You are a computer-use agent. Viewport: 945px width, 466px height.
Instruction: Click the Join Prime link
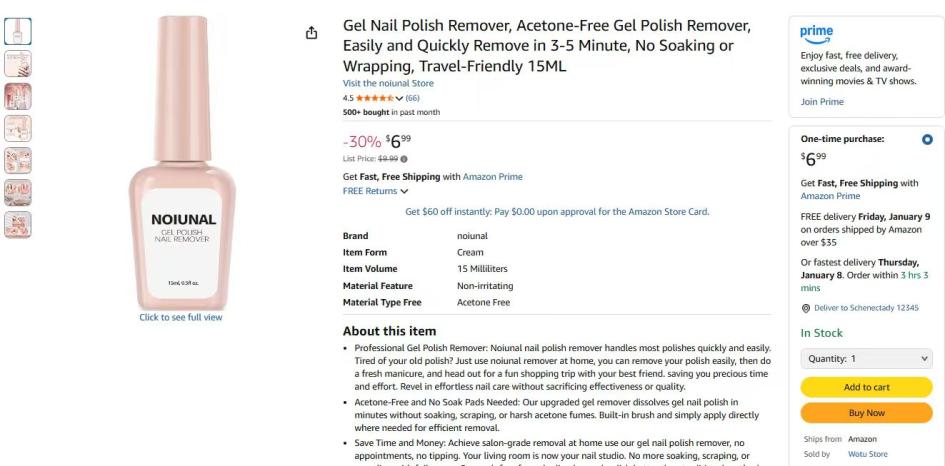822,102
